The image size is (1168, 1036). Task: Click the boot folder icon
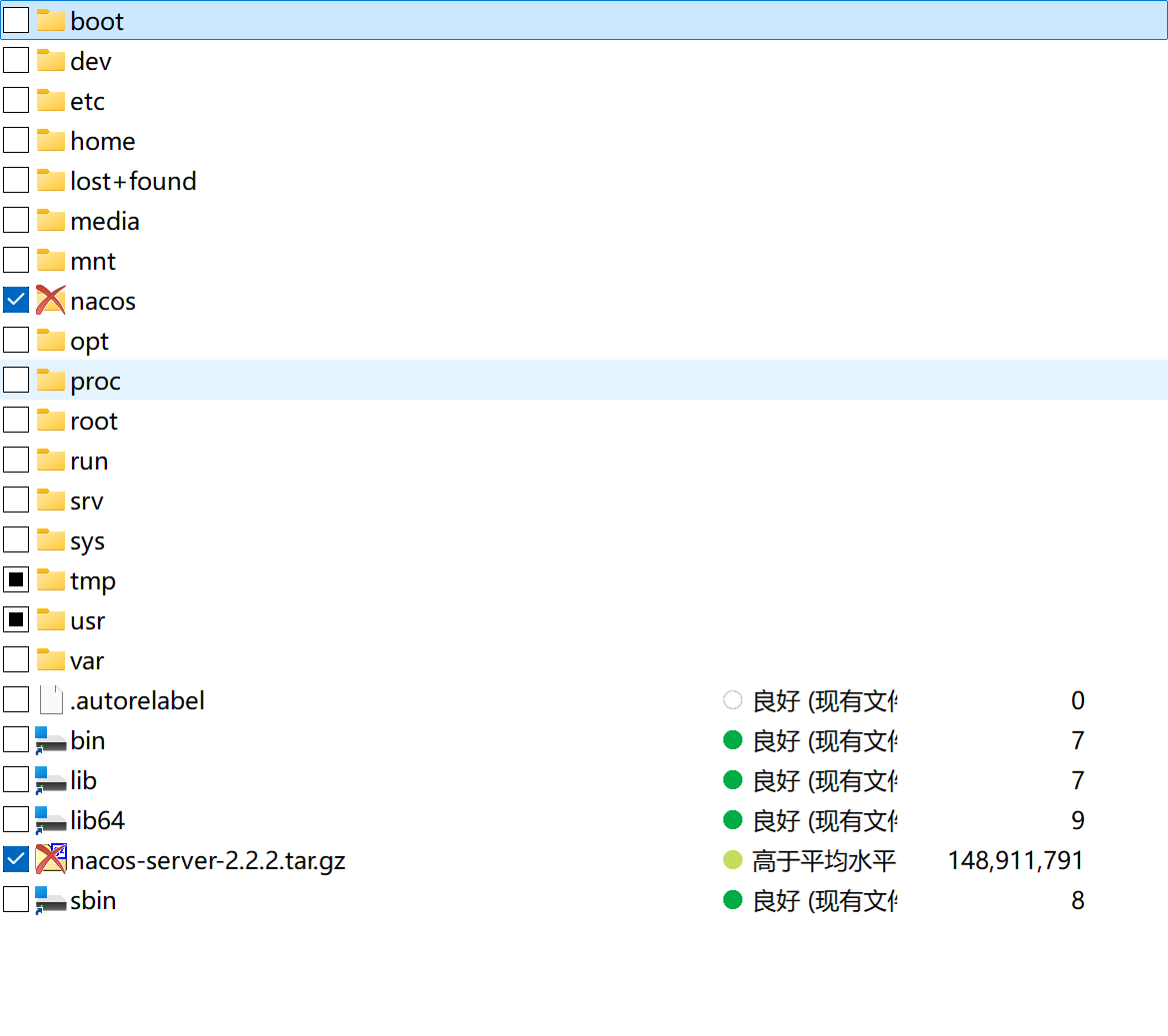(50, 21)
